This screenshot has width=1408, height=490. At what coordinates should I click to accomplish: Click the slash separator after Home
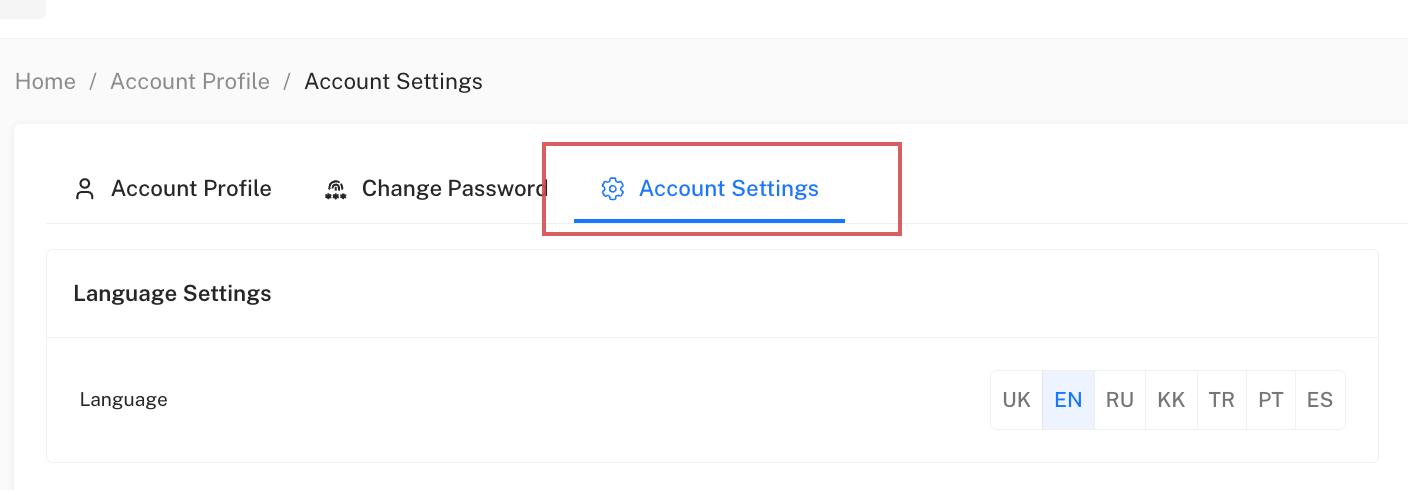pos(93,82)
